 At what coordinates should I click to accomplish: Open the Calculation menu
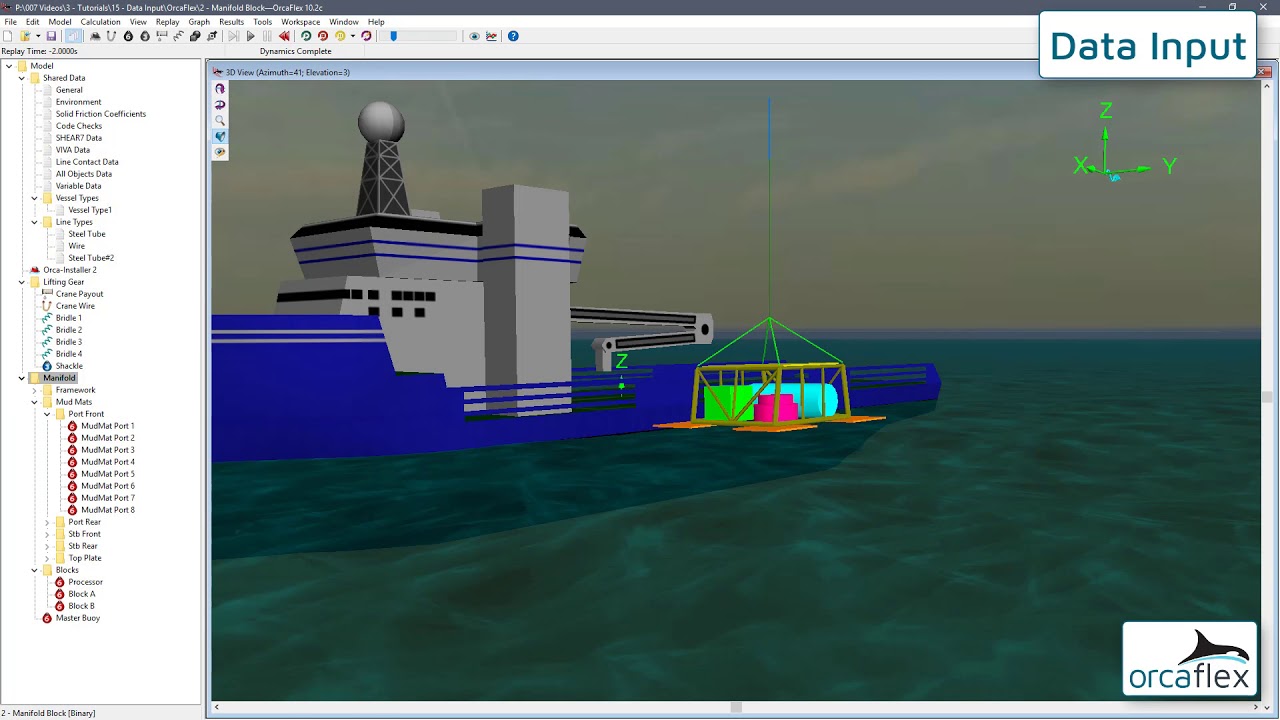[100, 21]
